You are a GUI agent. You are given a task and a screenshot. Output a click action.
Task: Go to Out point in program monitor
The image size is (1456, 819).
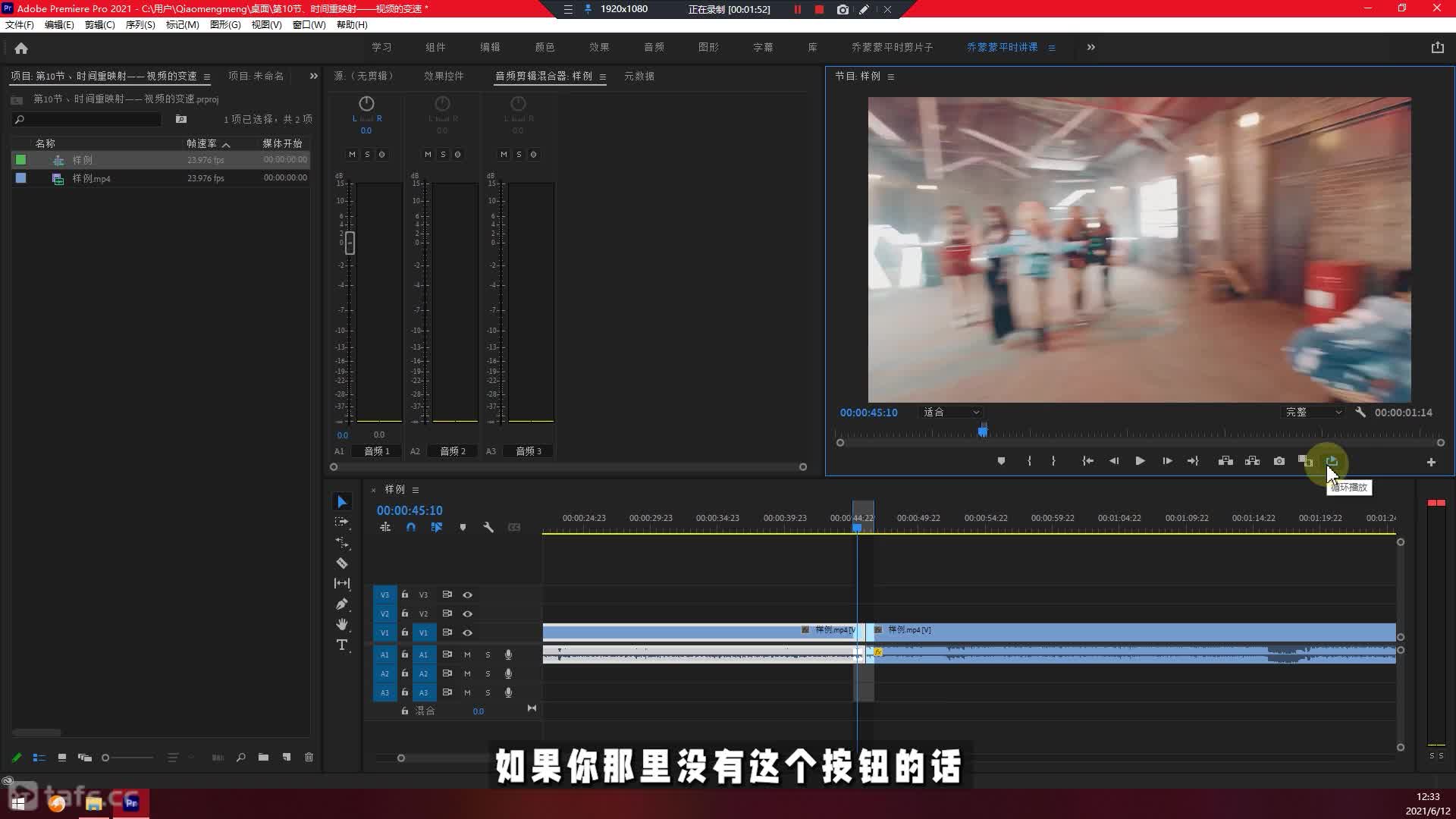click(x=1193, y=461)
